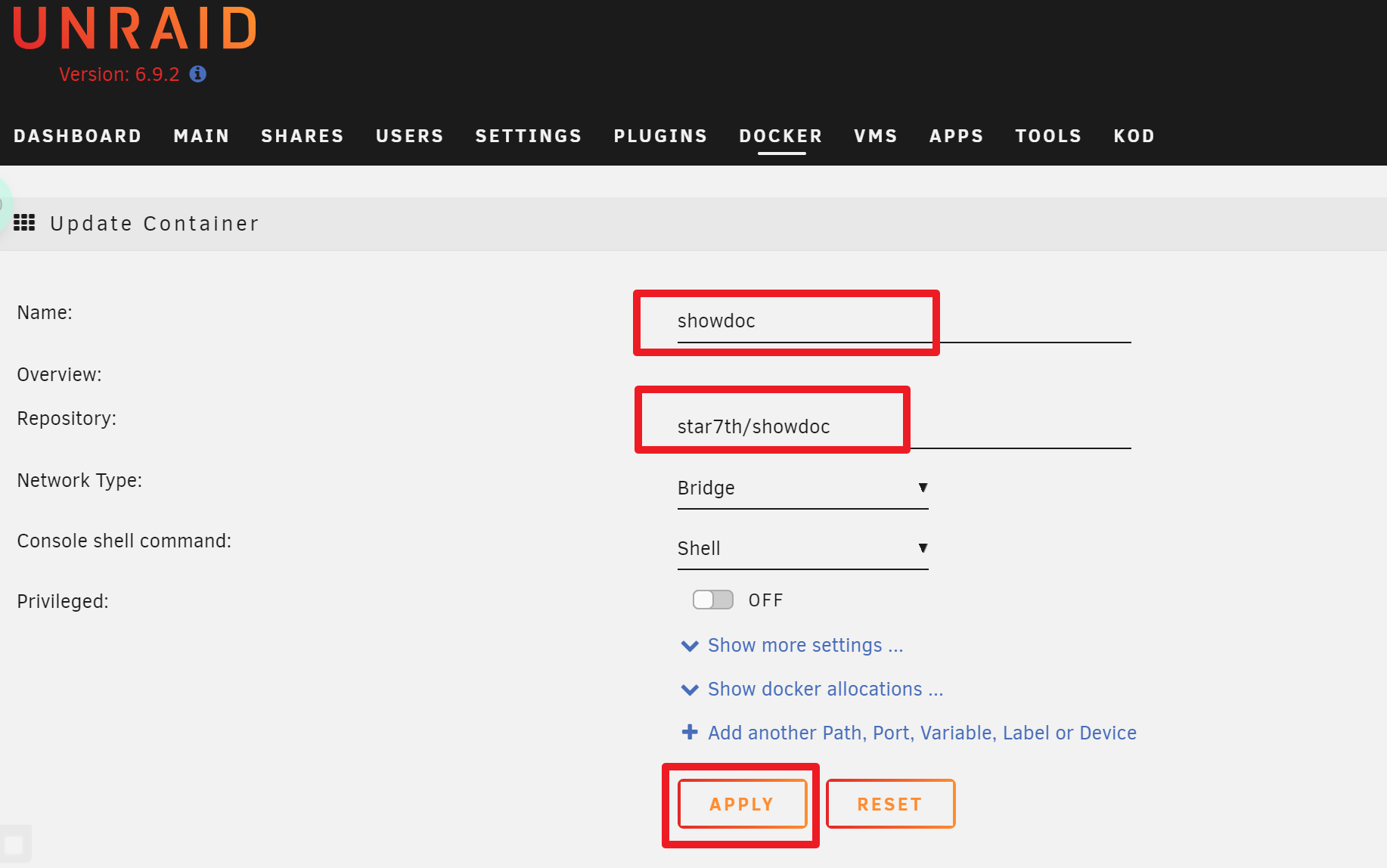This screenshot has height=868, width=1387.
Task: Open the Network Type dropdown
Action: pyautogui.click(x=802, y=488)
